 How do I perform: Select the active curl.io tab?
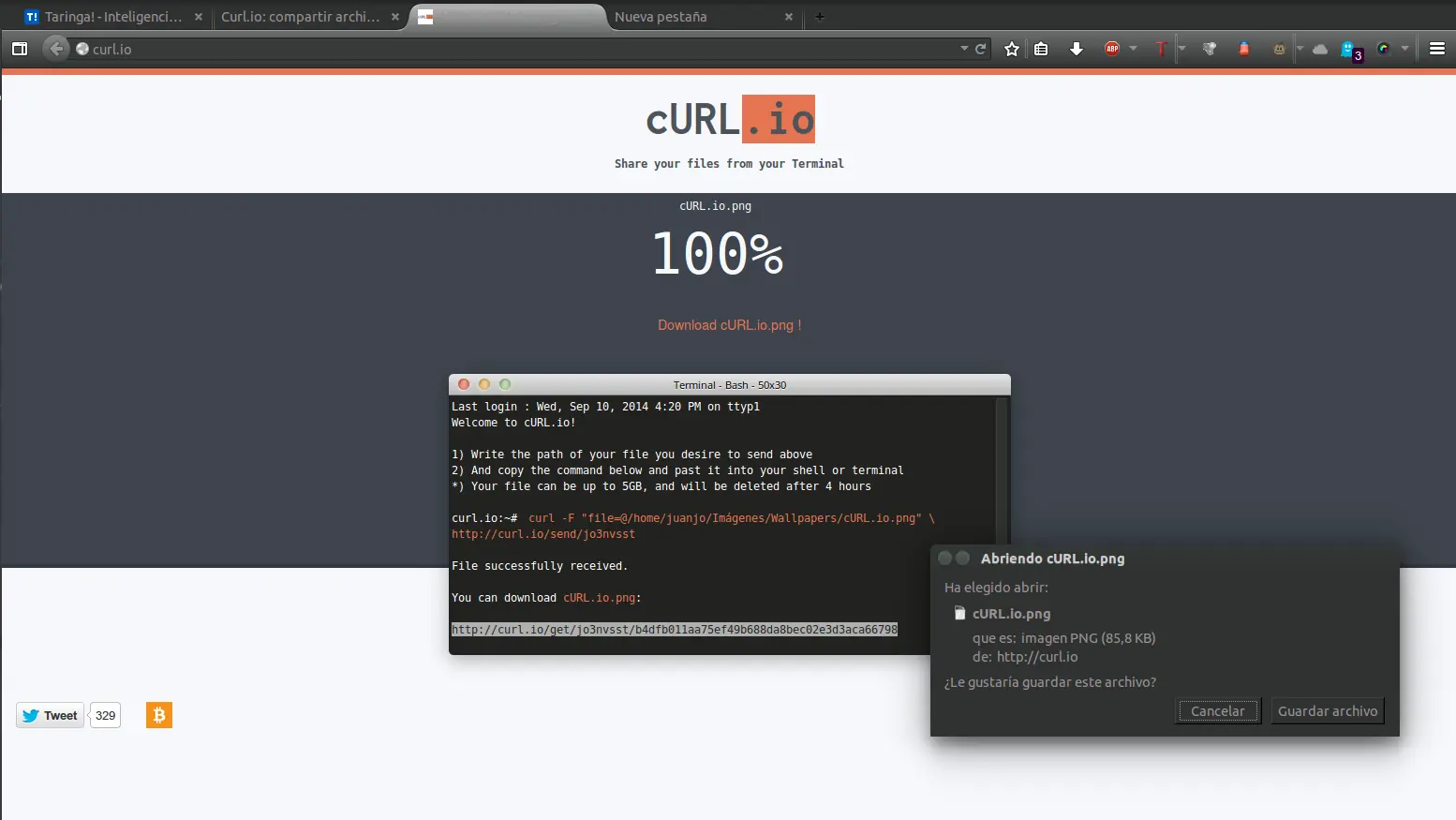[506, 17]
